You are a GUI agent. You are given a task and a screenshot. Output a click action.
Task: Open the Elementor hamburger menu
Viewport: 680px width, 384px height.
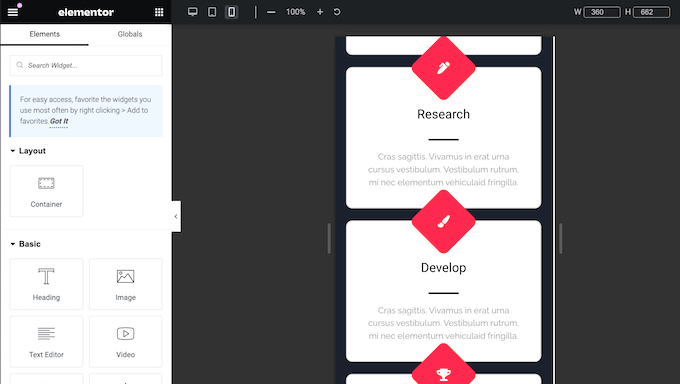pyautogui.click(x=13, y=12)
